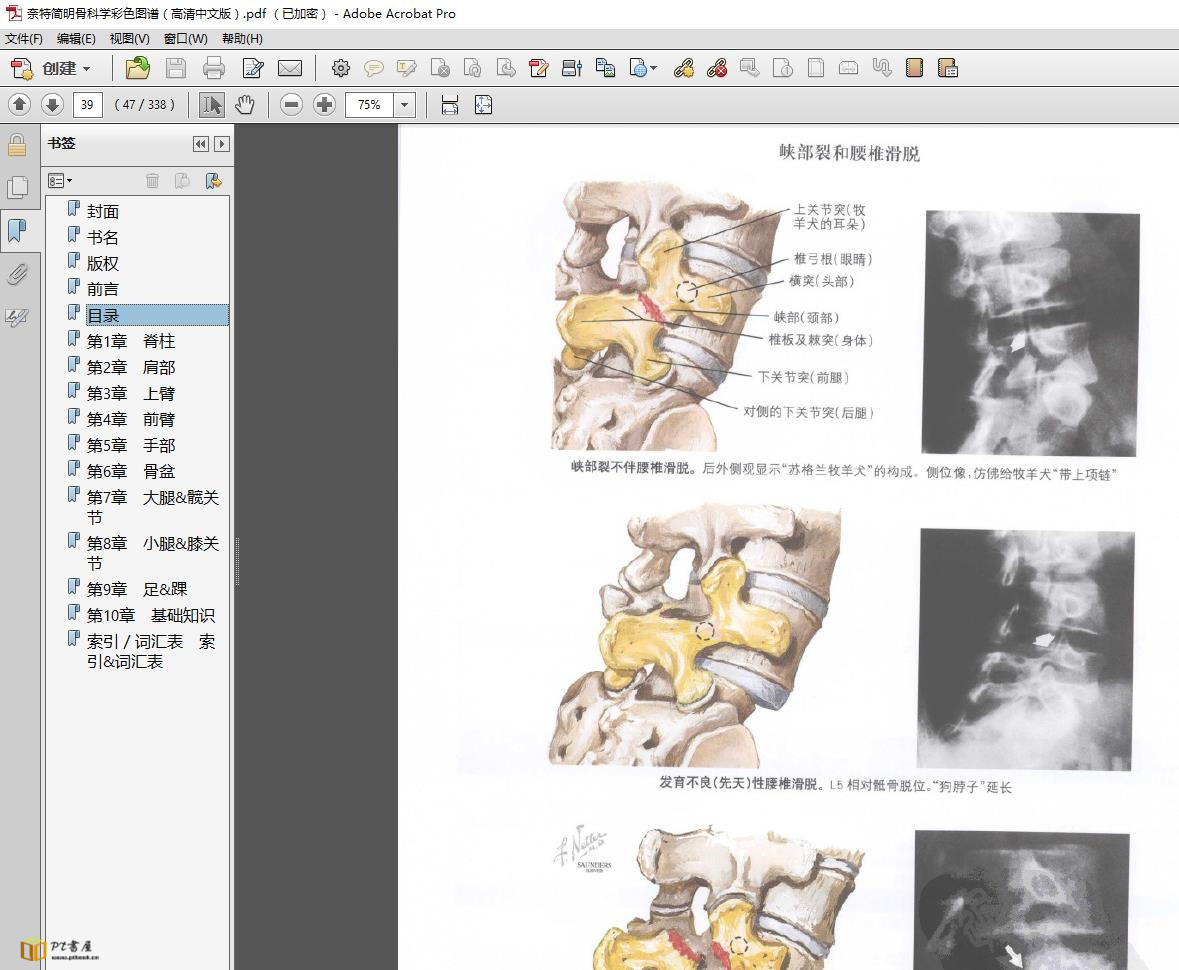1179x970 pixels.
Task: Expand the 创建 dropdown arrow
Action: tap(86, 69)
